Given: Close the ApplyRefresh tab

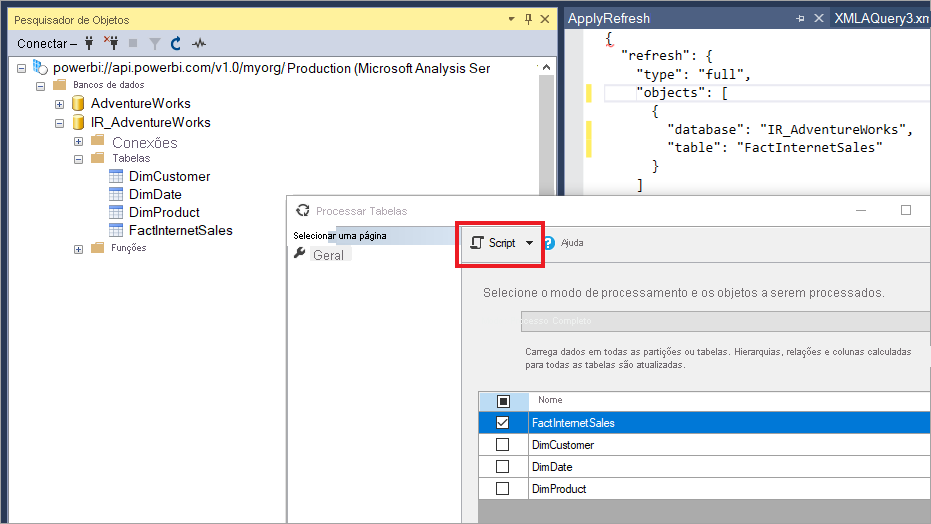Looking at the screenshot, I should pyautogui.click(x=818, y=18).
